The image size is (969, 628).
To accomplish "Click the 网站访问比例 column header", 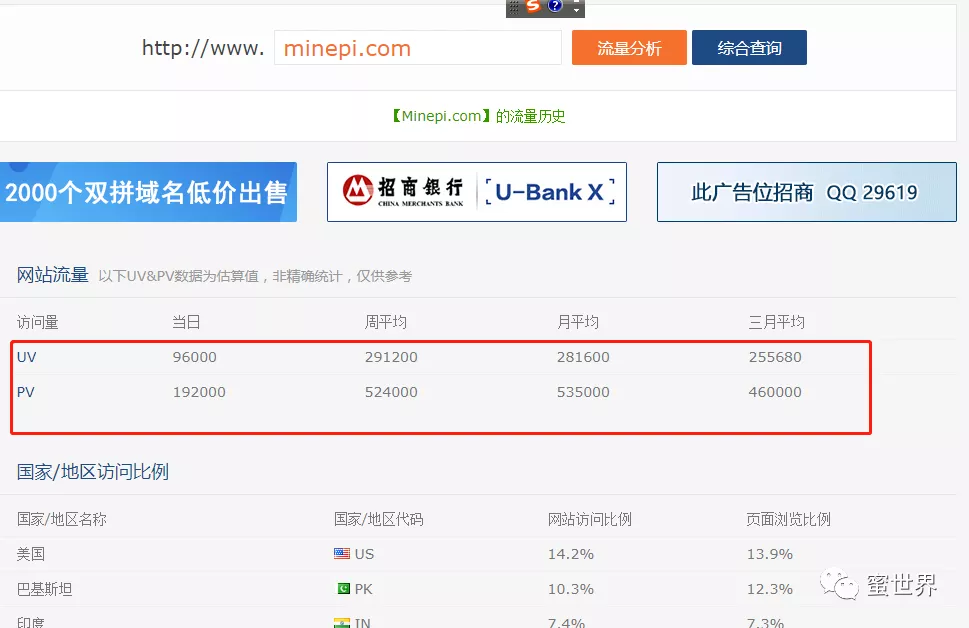I will click(x=590, y=519).
